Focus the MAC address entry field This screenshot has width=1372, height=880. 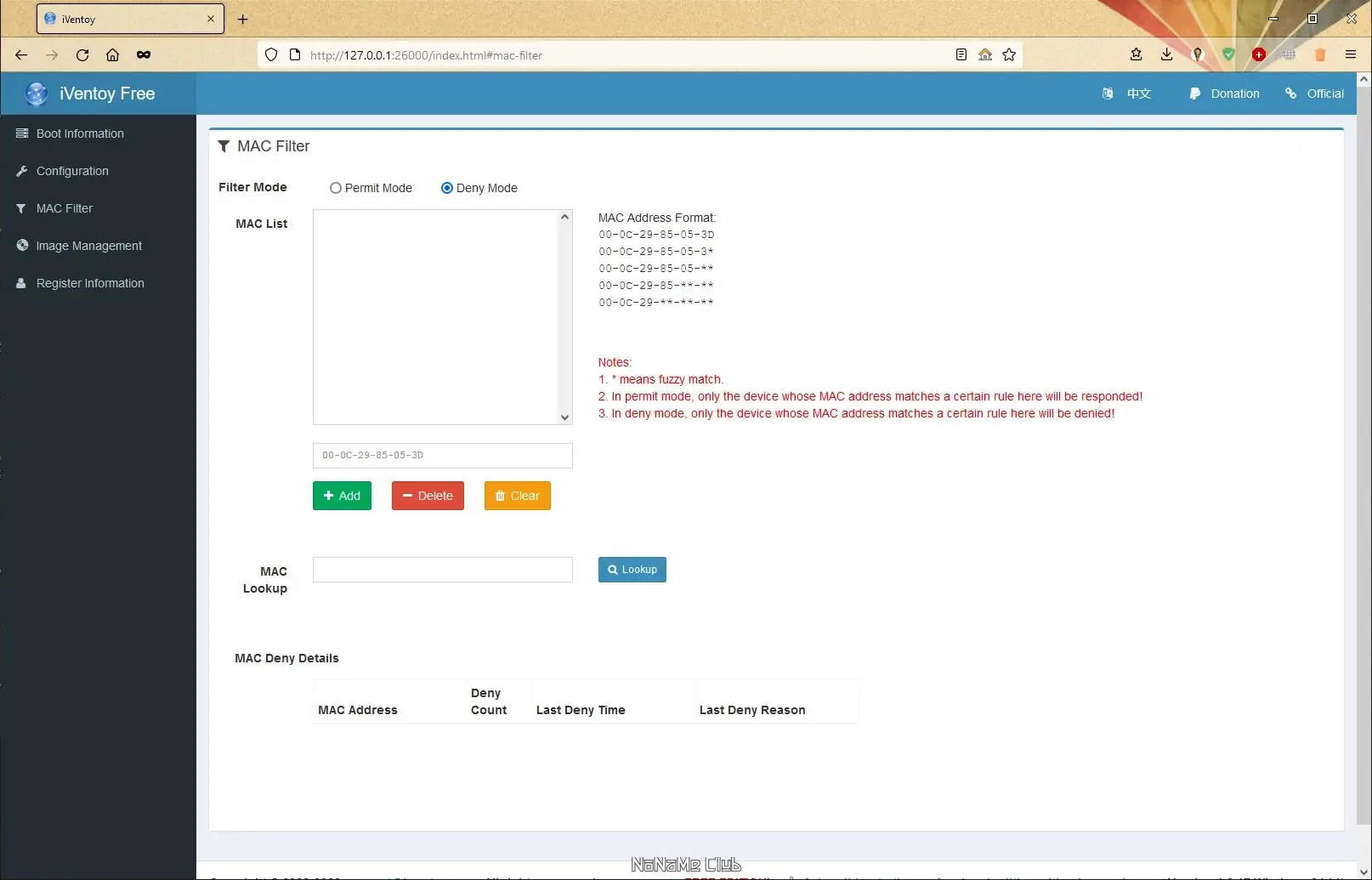pos(443,456)
